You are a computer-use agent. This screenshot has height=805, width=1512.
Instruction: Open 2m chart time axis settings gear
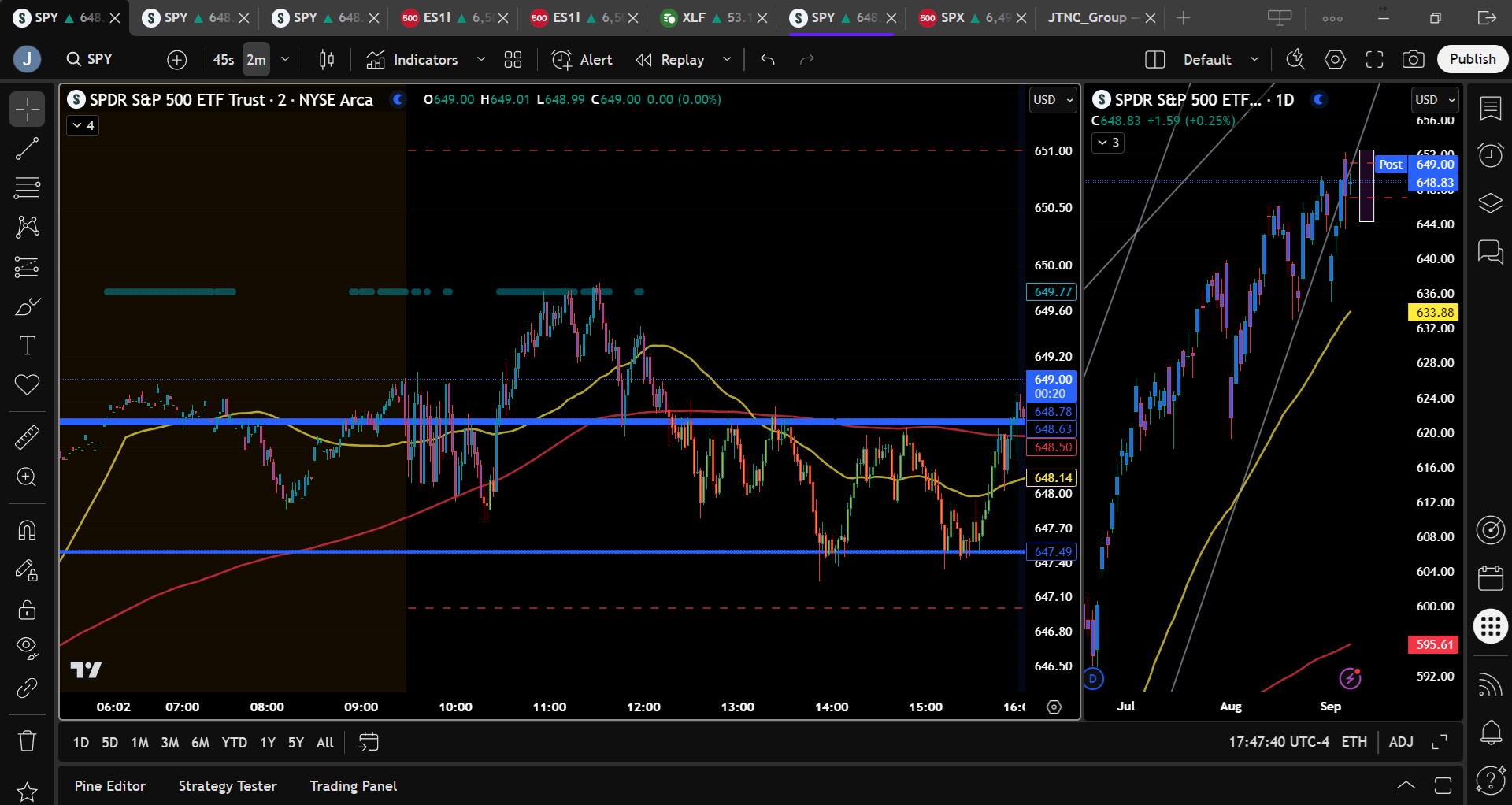1054,707
